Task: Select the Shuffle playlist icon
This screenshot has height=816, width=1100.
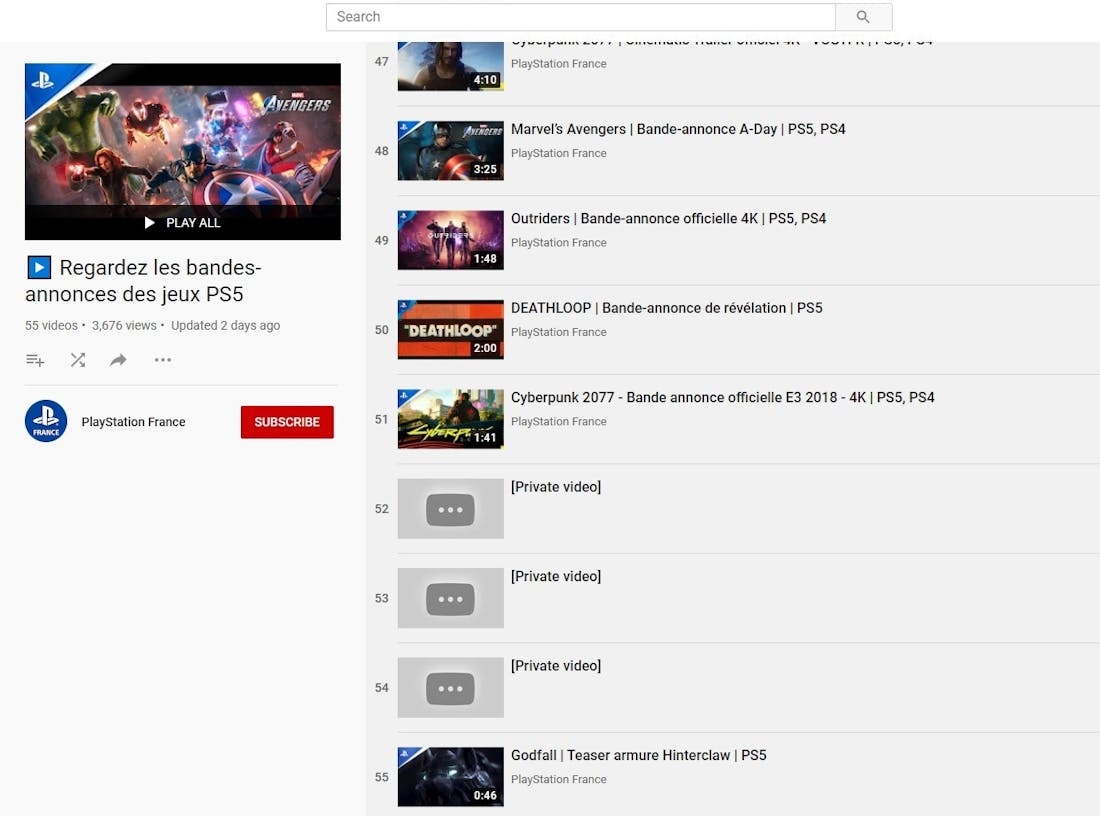Action: coord(78,360)
